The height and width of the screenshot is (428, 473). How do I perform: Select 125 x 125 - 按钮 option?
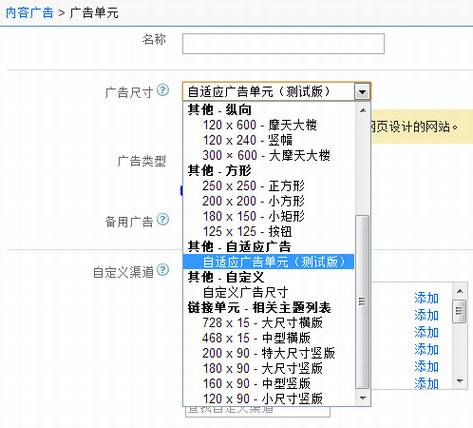(247, 231)
